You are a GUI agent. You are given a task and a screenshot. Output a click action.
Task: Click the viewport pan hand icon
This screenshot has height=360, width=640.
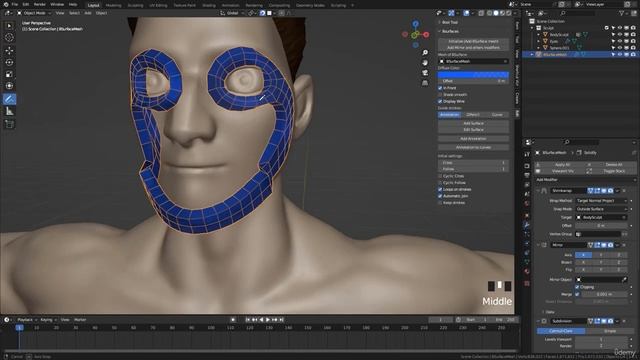point(425,63)
